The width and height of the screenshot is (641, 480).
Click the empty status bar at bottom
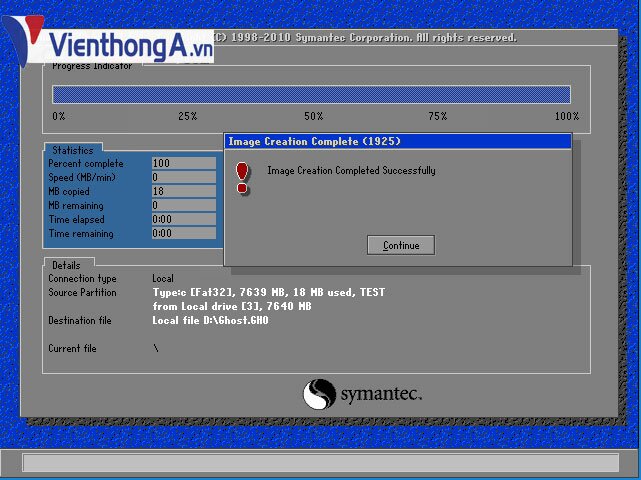click(x=320, y=463)
